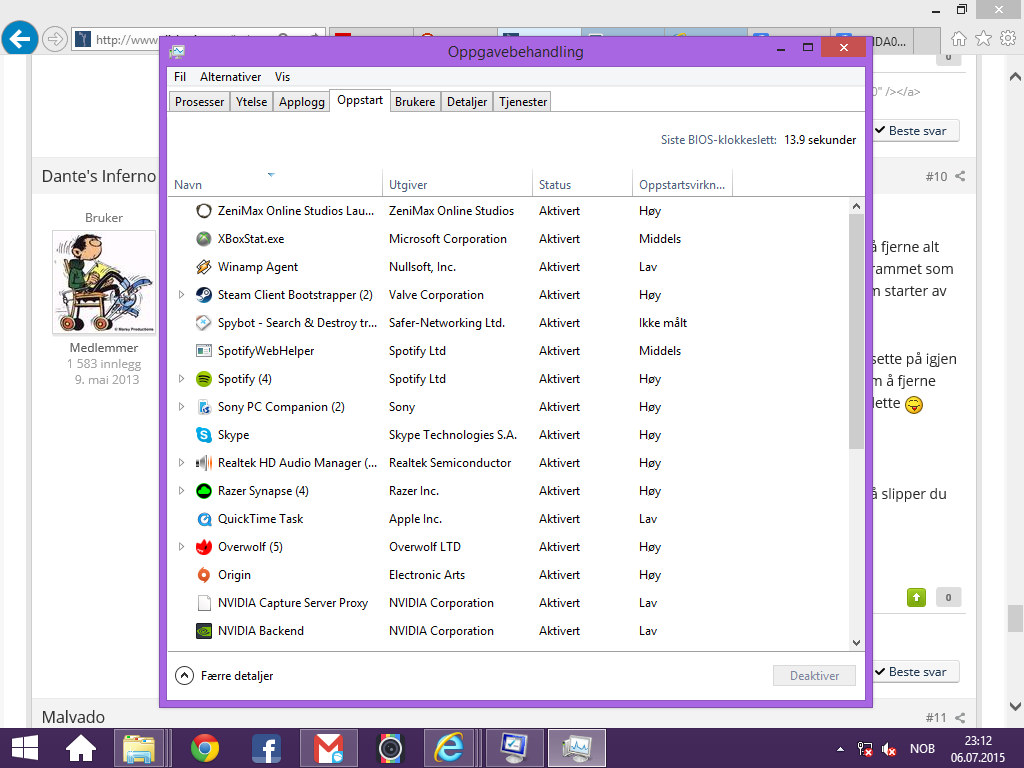Click the #10 post number link
1024x768 pixels.
(936, 176)
